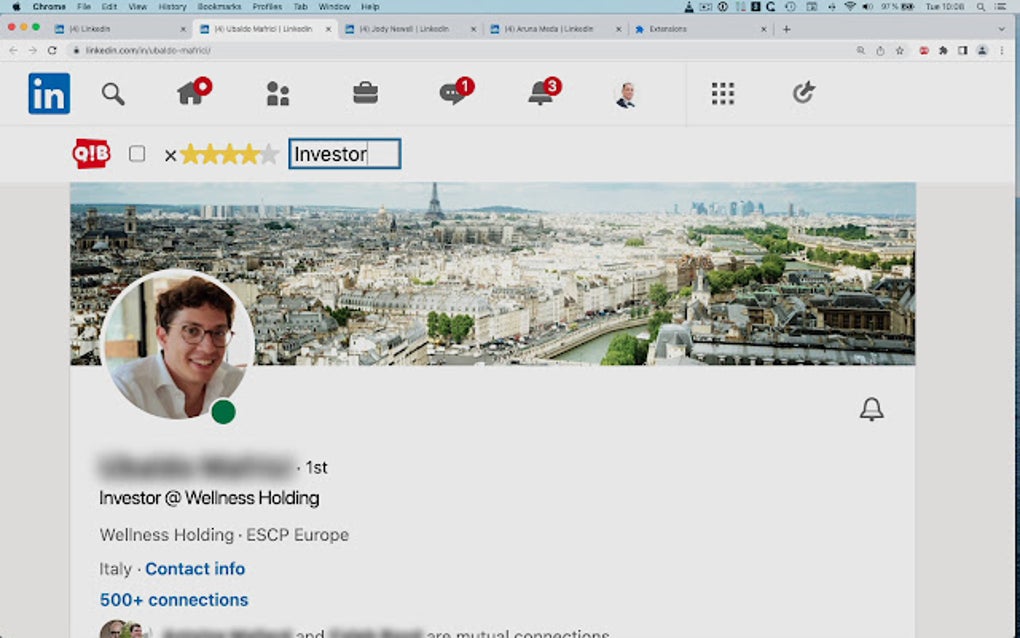This screenshot has width=1020, height=638.
Task: Ring the bell on this profile page
Action: tap(871, 409)
